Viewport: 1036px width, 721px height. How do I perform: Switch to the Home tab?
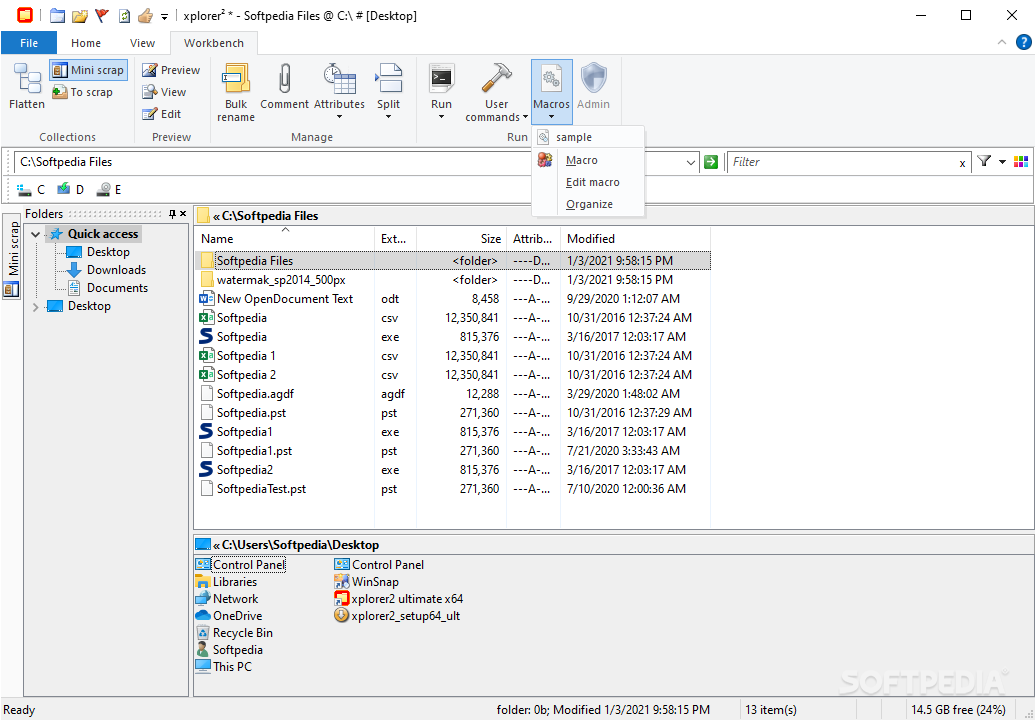(86, 43)
